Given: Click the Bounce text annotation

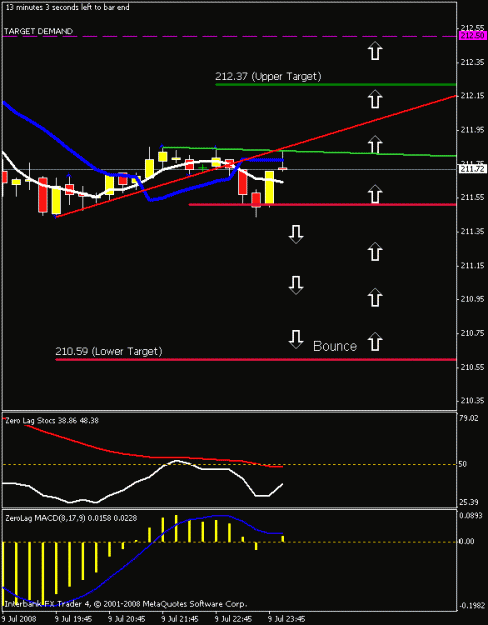Looking at the screenshot, I should 335,346.
